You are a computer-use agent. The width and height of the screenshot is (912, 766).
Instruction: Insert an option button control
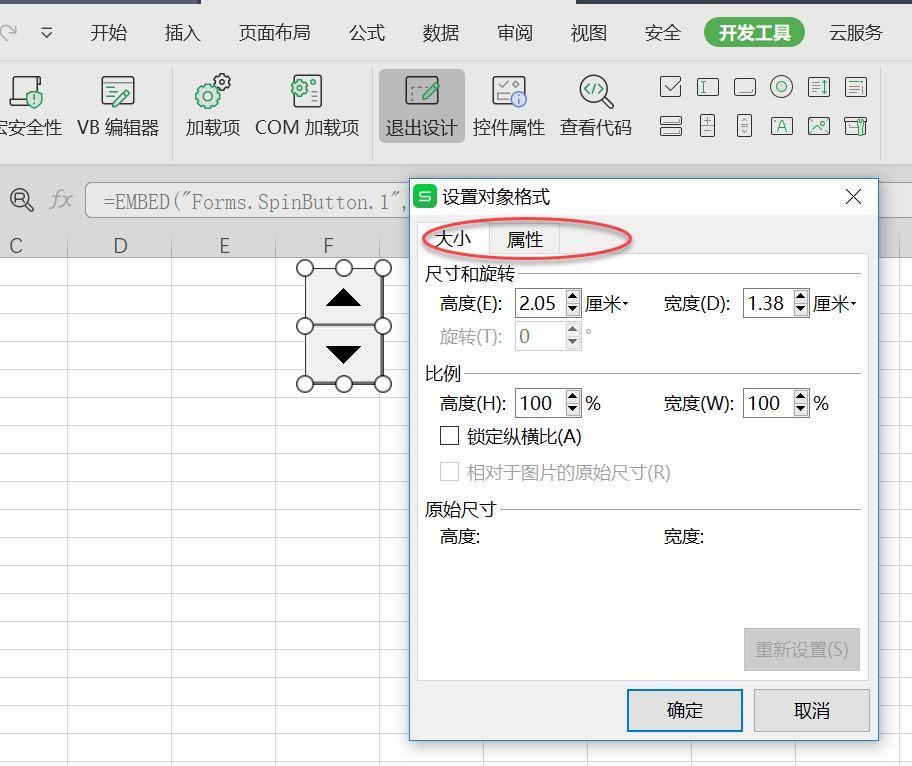point(781,87)
